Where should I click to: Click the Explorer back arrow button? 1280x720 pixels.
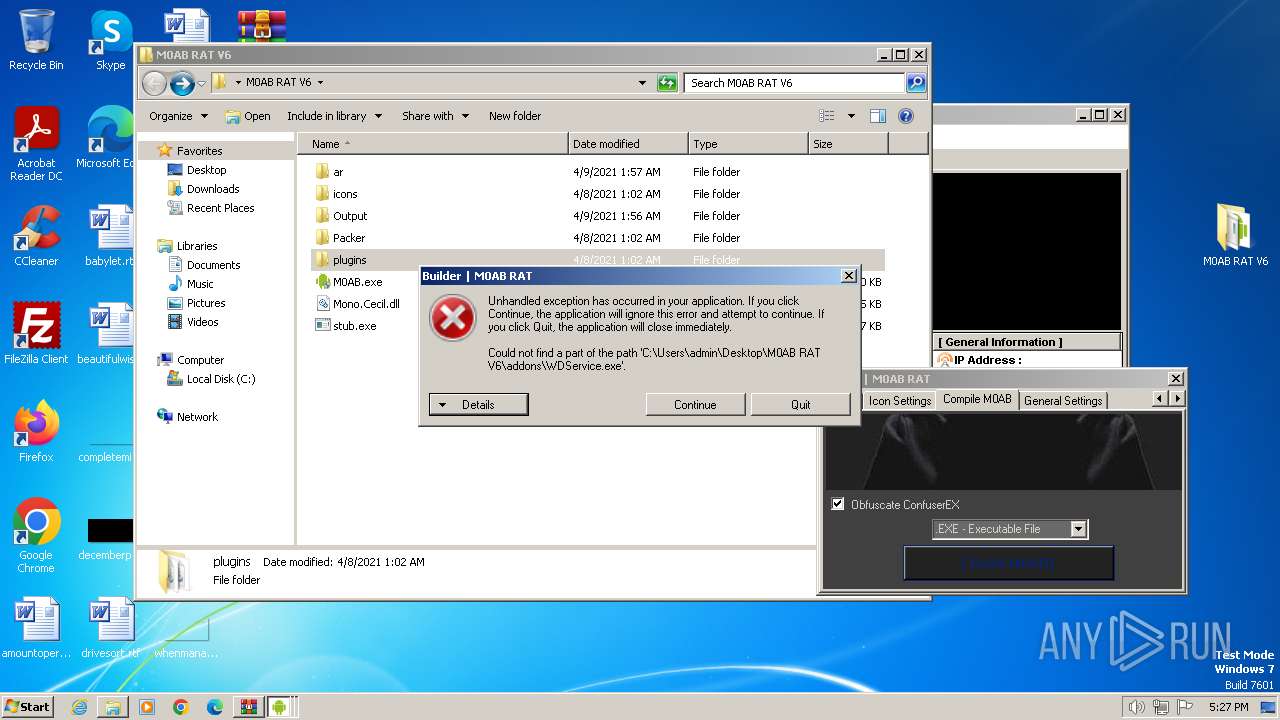point(154,83)
